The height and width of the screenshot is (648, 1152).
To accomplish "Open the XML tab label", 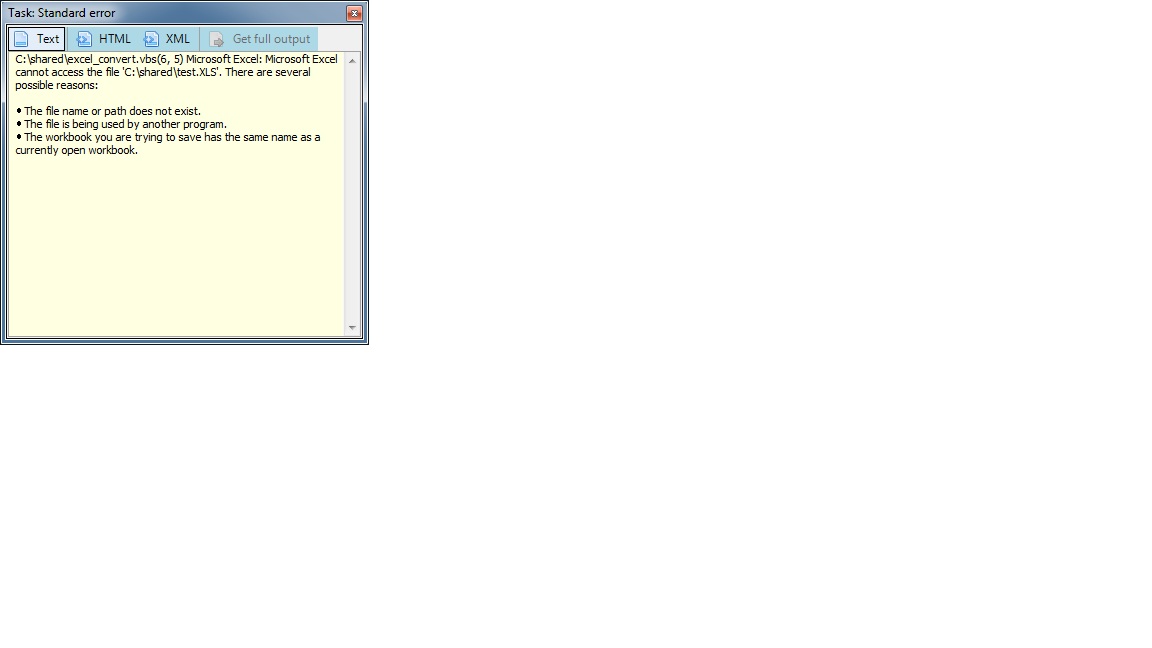I will [x=178, y=39].
